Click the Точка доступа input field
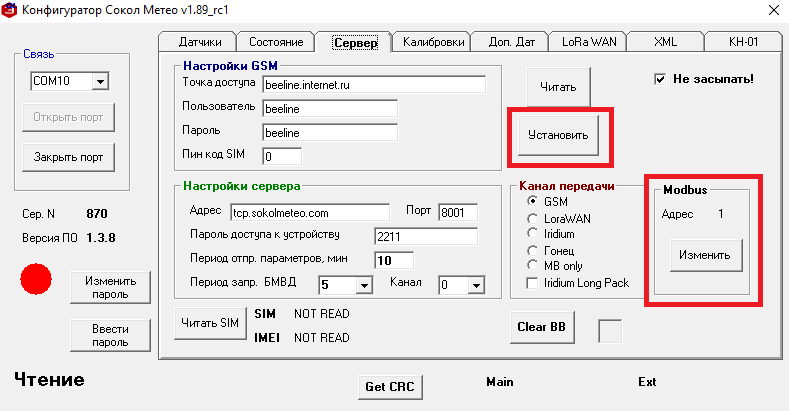The width and height of the screenshot is (789, 411). [374, 85]
